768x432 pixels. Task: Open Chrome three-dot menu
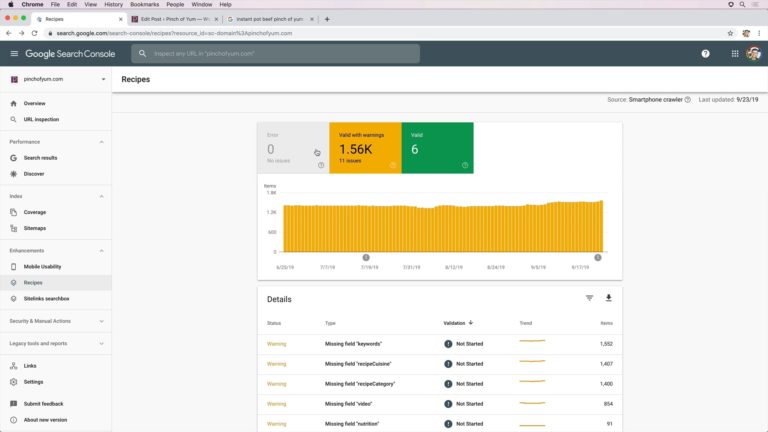[759, 33]
